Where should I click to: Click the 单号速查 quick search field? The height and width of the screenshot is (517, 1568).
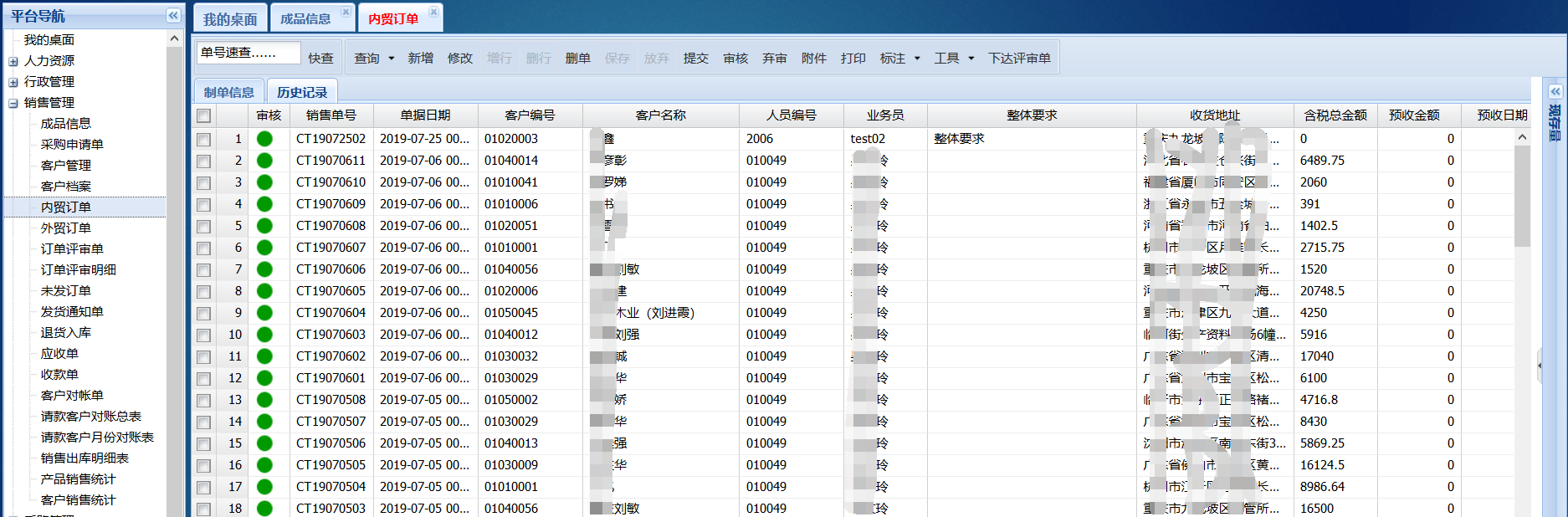[x=248, y=53]
